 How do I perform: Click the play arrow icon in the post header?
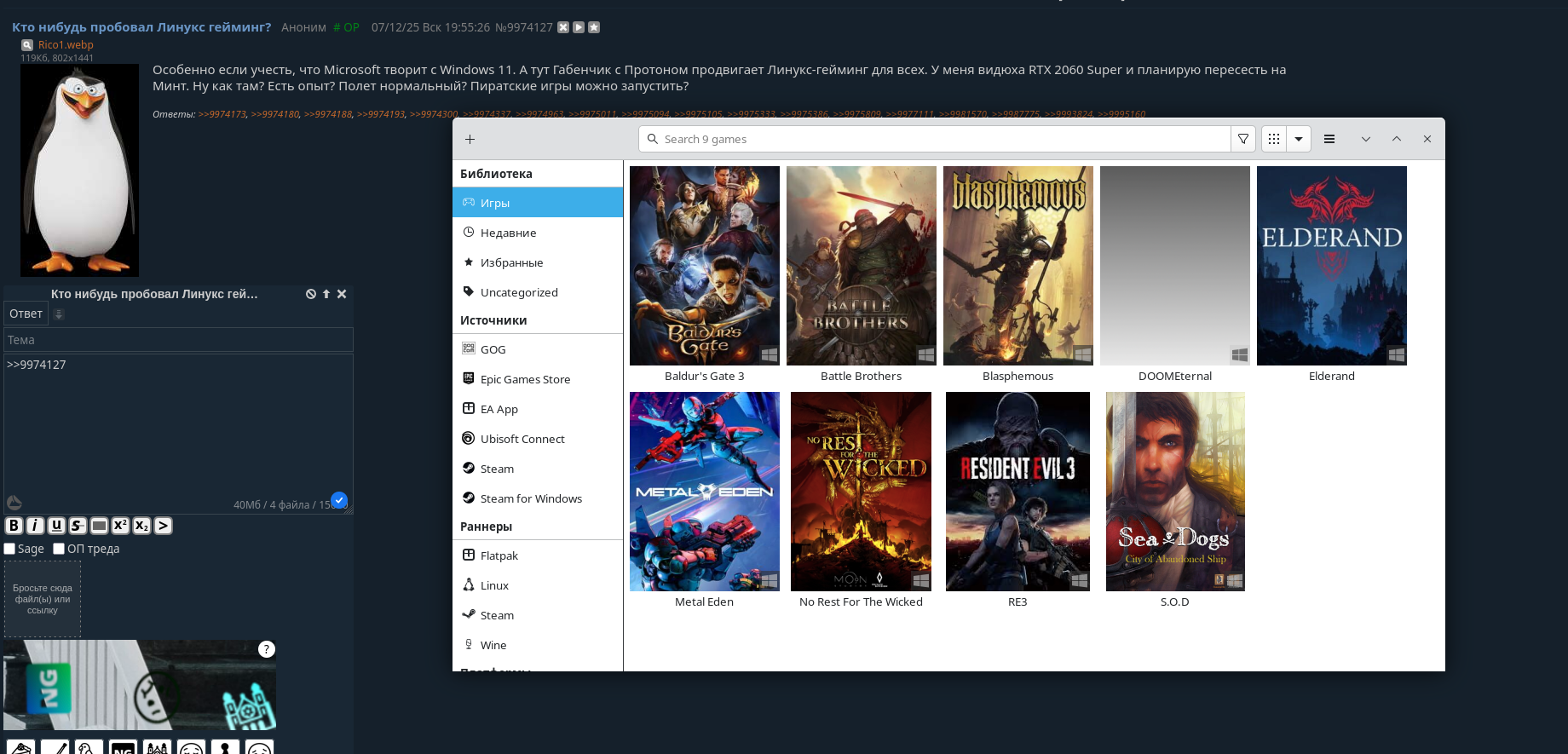(579, 27)
